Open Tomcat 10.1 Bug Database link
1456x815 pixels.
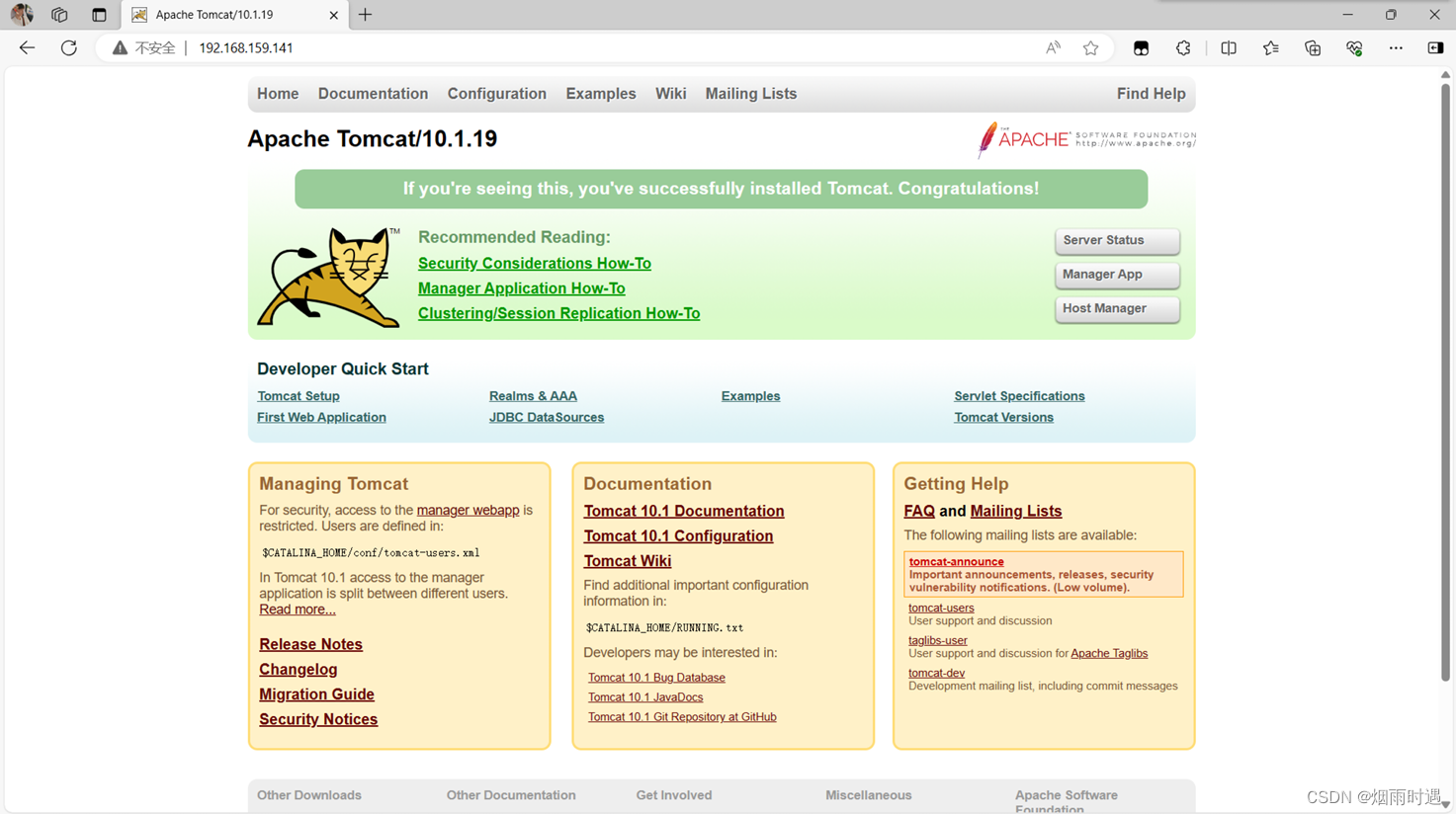(656, 678)
